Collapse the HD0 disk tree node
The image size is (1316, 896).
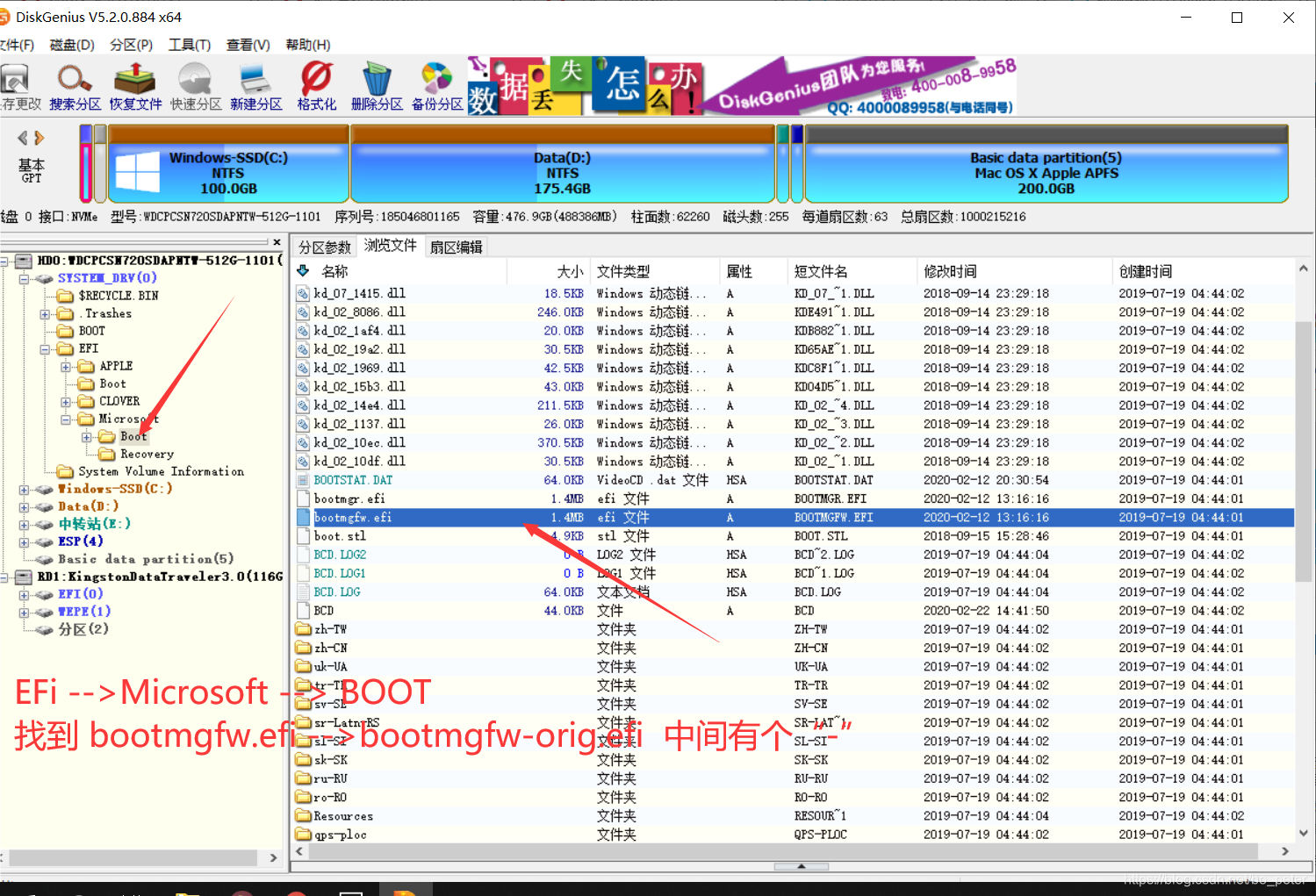4,261
